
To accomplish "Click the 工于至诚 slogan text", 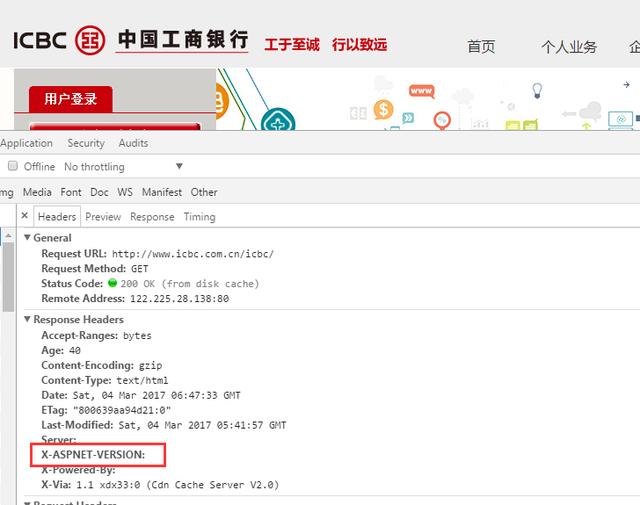I will click(x=292, y=44).
